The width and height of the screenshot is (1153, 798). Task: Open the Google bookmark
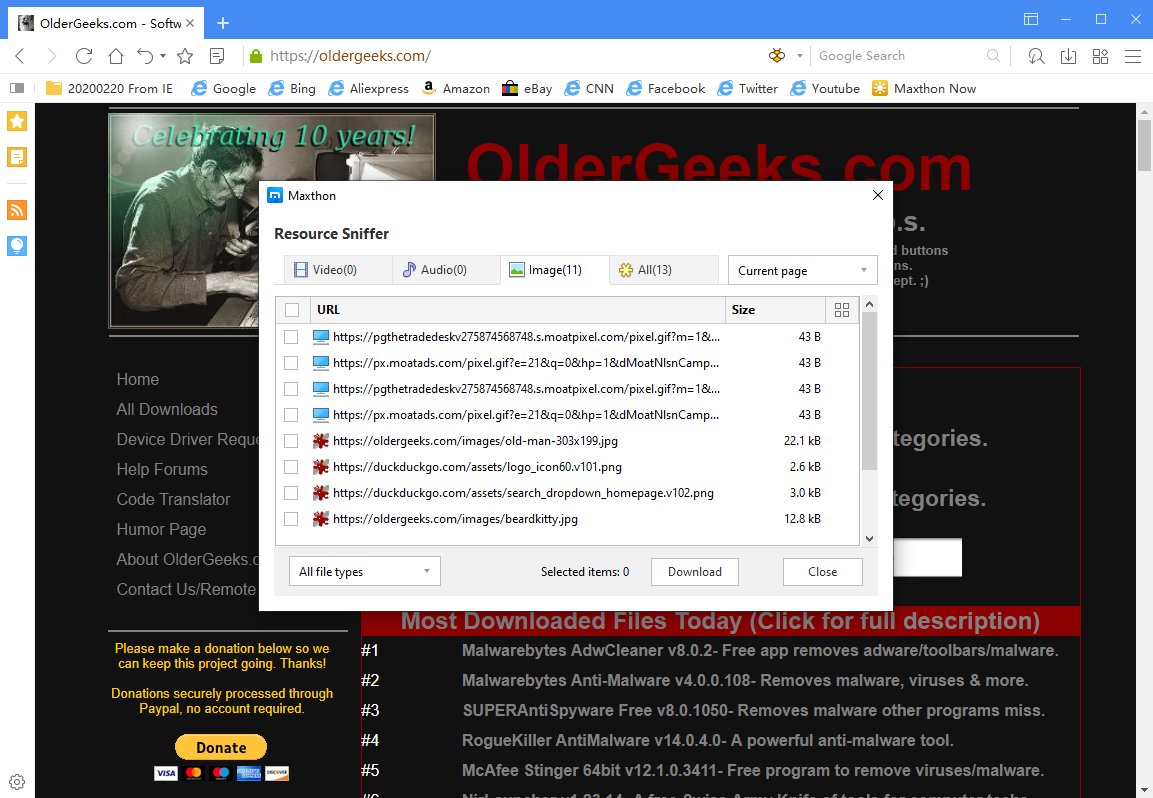224,88
